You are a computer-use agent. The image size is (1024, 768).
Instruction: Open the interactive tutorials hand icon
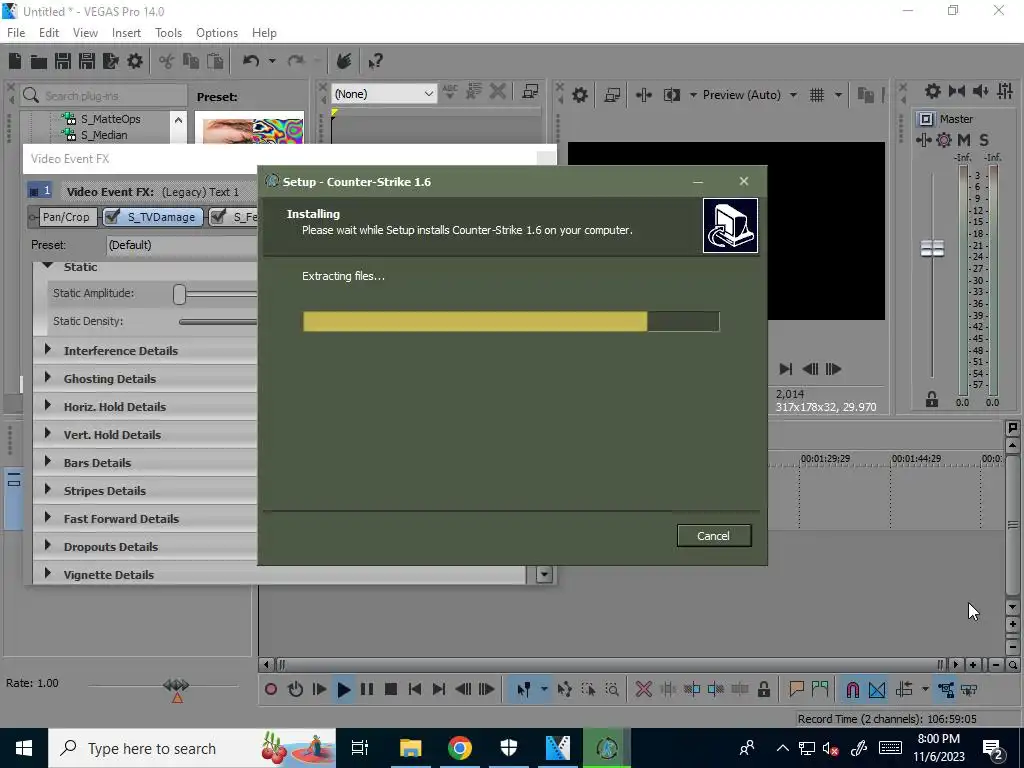point(344,61)
